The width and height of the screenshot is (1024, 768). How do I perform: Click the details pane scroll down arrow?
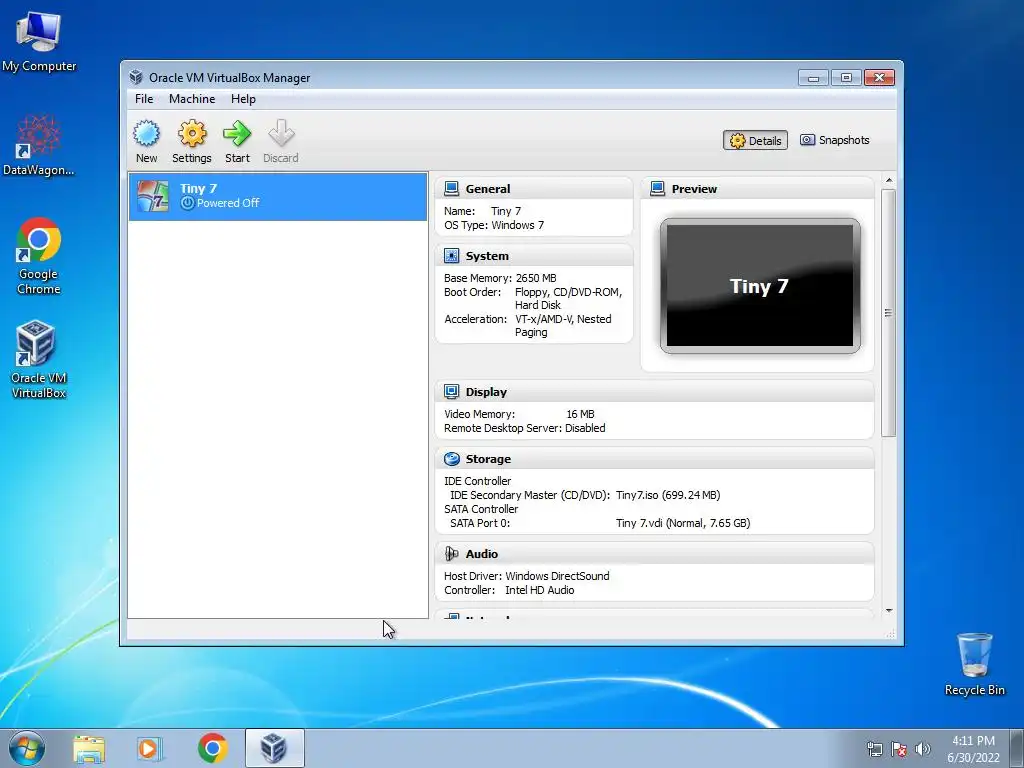888,611
